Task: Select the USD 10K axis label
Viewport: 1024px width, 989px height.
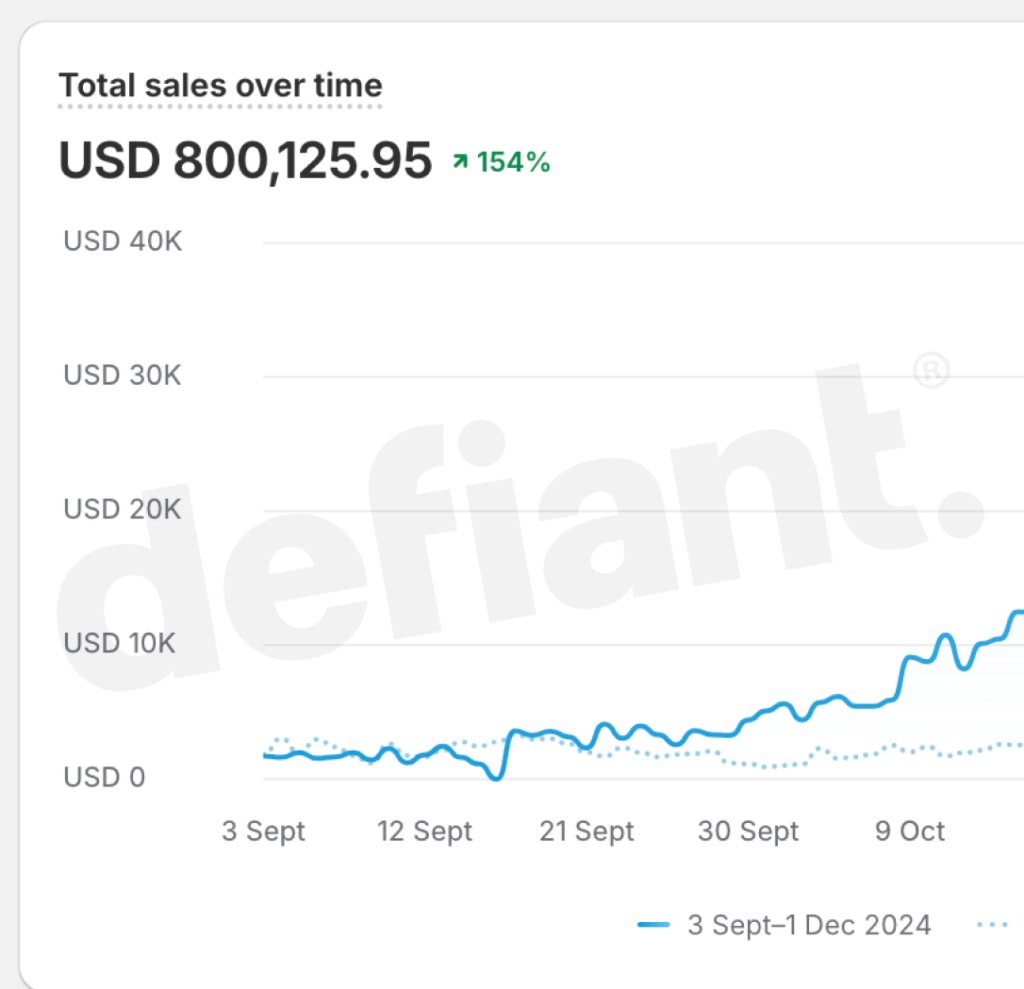Action: tap(120, 643)
